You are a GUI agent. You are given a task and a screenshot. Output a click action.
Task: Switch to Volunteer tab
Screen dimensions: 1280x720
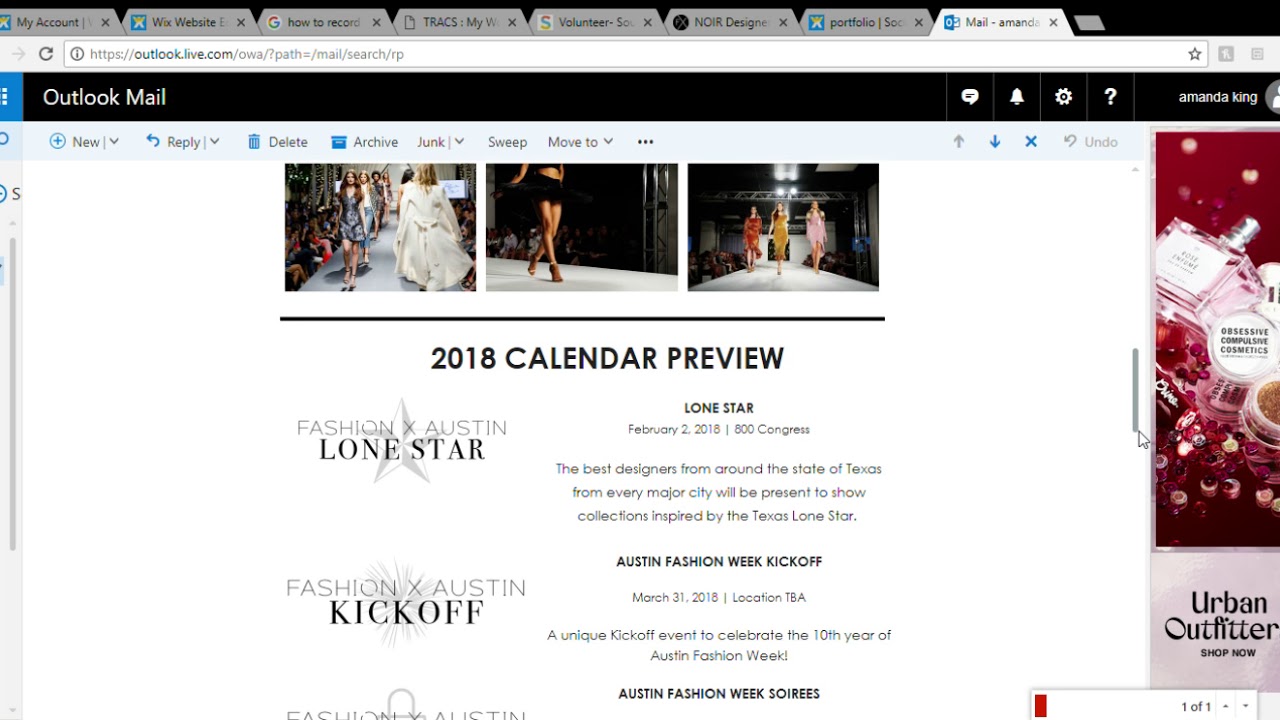594,22
